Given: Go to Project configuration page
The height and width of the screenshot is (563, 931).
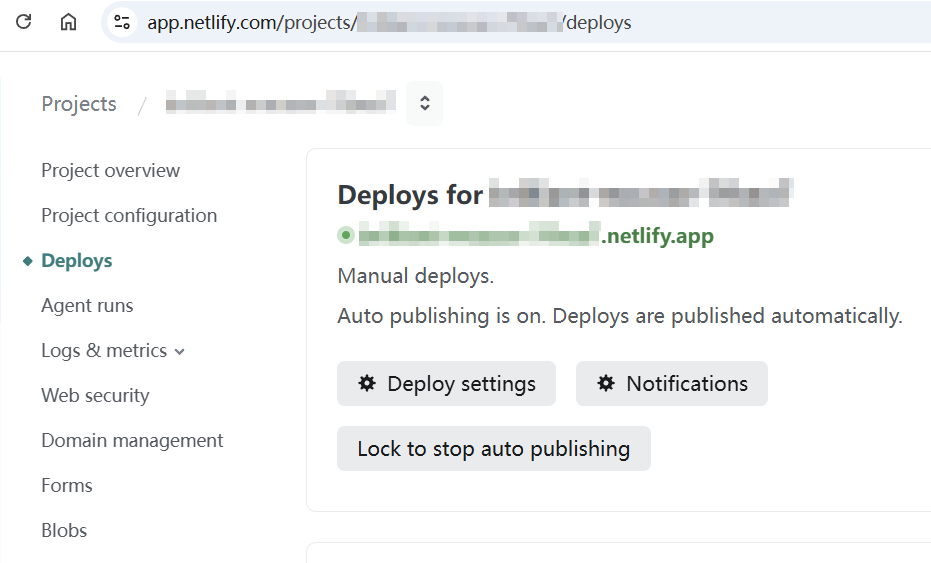Looking at the screenshot, I should pyautogui.click(x=128, y=215).
